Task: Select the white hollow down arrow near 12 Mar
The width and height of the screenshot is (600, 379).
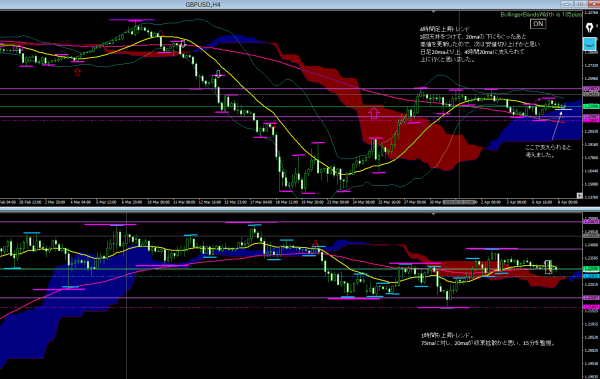Action: click(x=218, y=74)
